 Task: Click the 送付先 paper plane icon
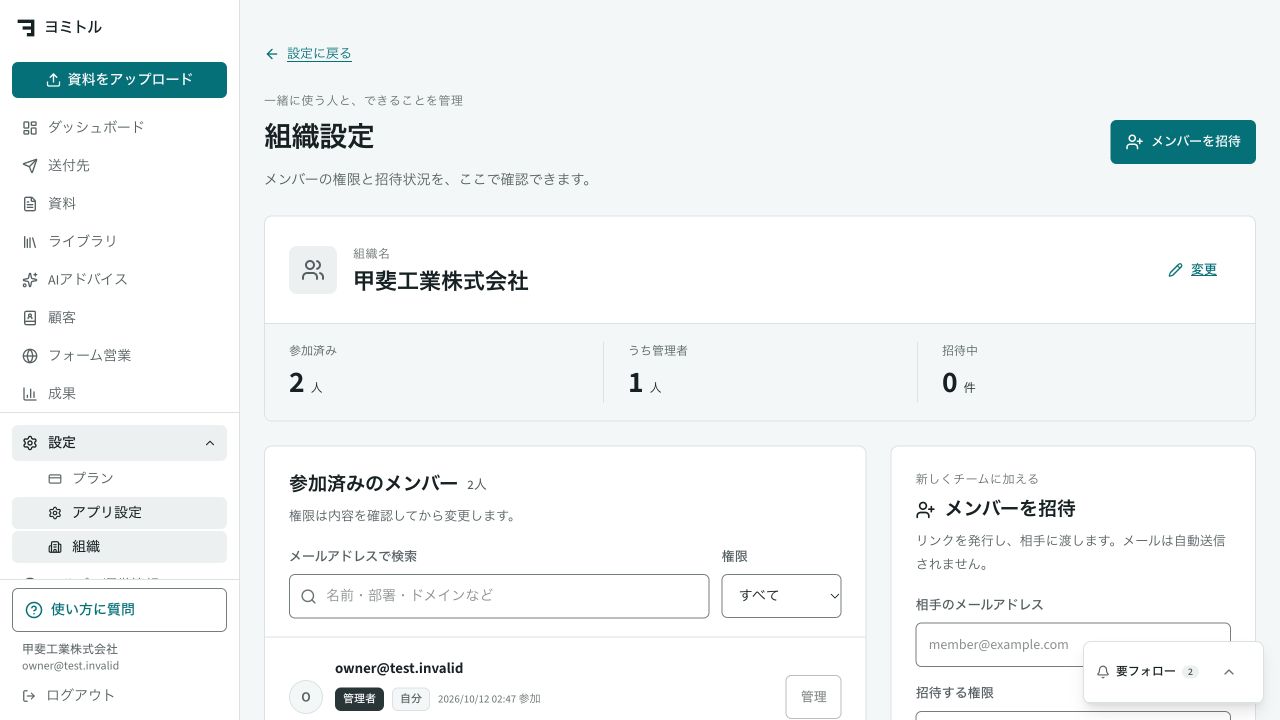tap(30, 166)
